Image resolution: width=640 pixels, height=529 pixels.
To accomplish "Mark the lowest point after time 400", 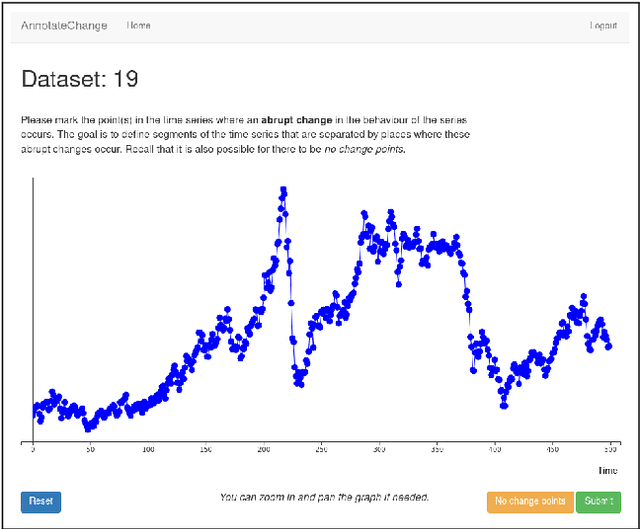I will [x=503, y=405].
